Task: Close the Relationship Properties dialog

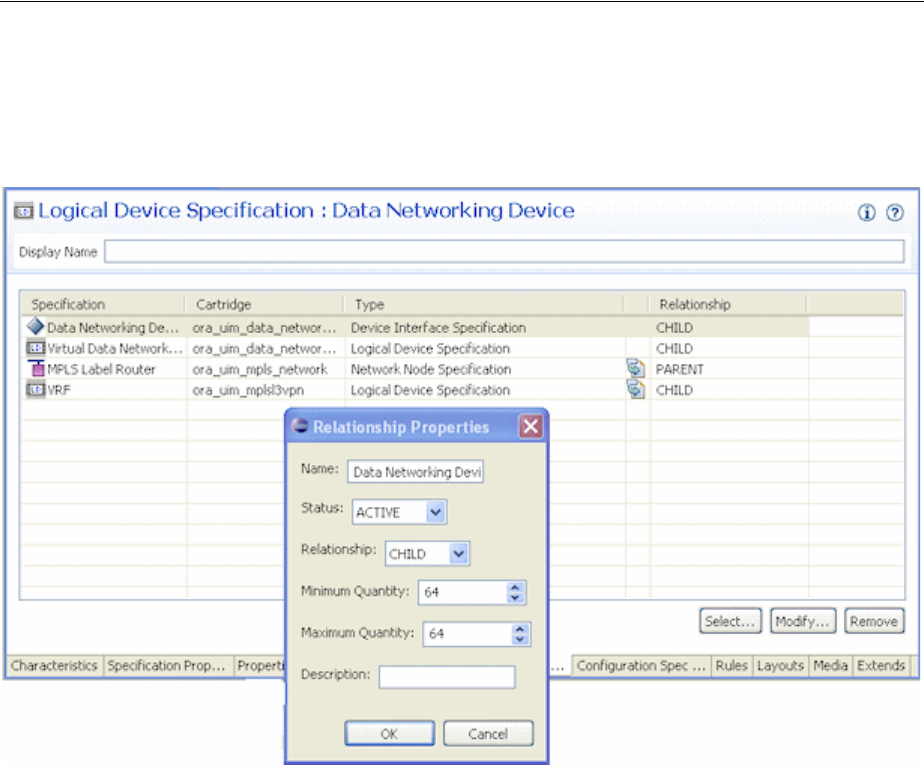Action: point(531,427)
